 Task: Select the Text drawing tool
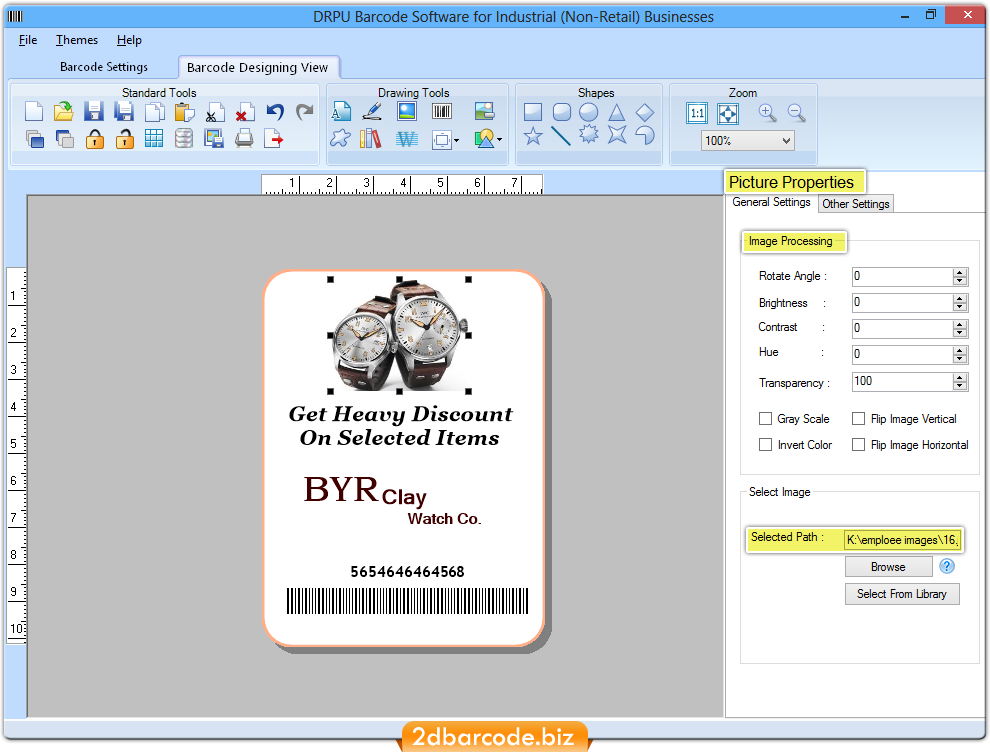(342, 112)
